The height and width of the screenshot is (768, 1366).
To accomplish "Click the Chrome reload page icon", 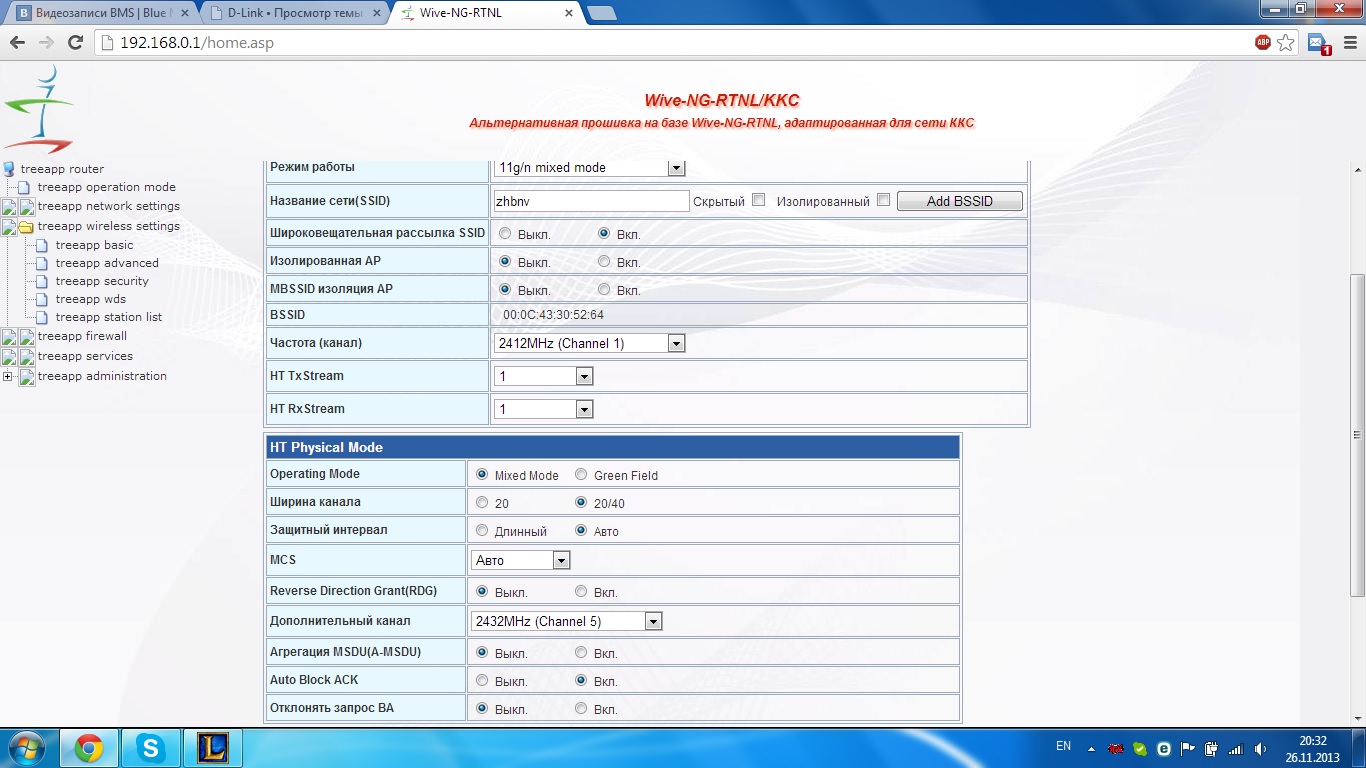I will (x=75, y=43).
